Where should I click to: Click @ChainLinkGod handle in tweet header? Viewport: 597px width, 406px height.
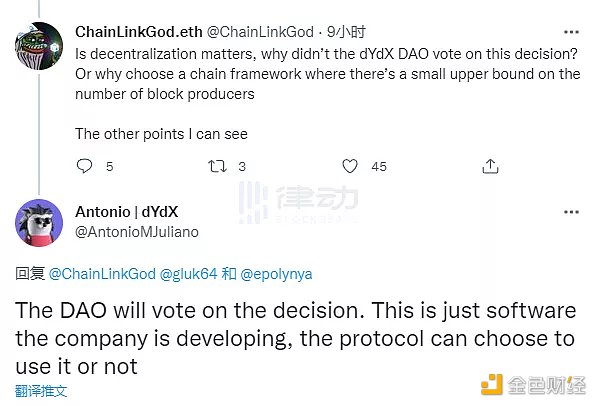(260, 32)
